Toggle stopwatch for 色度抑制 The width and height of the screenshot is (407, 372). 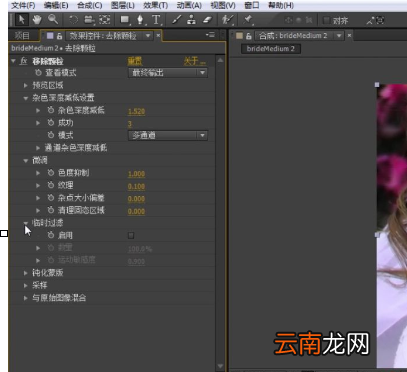(51, 173)
